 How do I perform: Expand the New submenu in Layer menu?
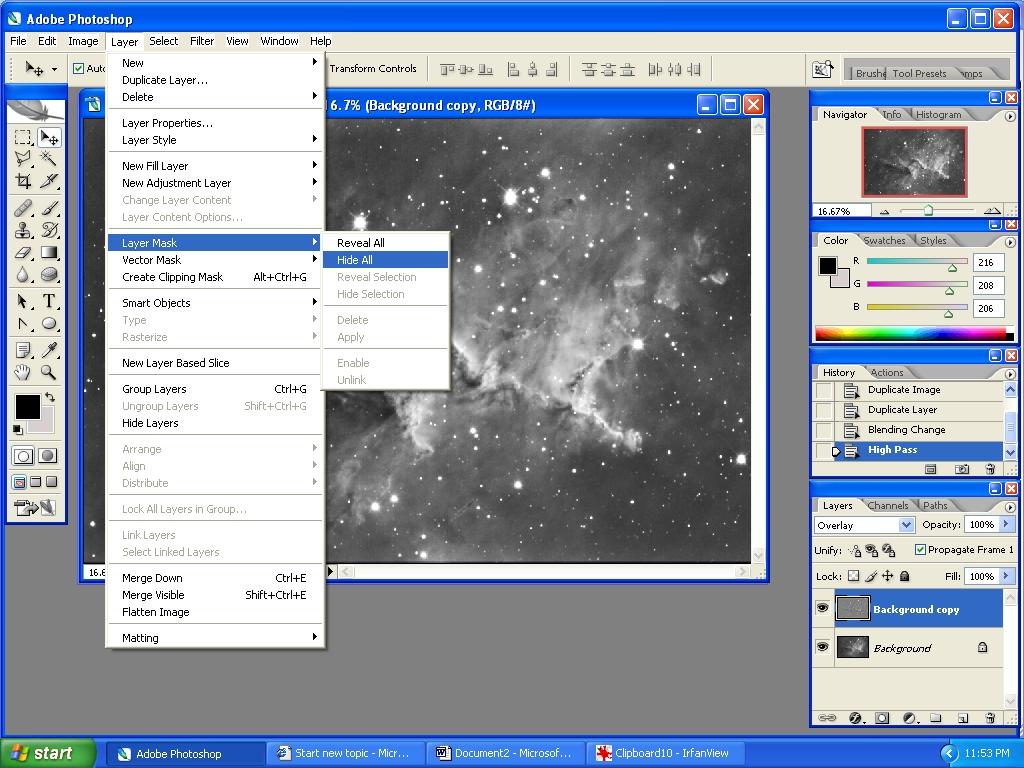tap(216, 63)
